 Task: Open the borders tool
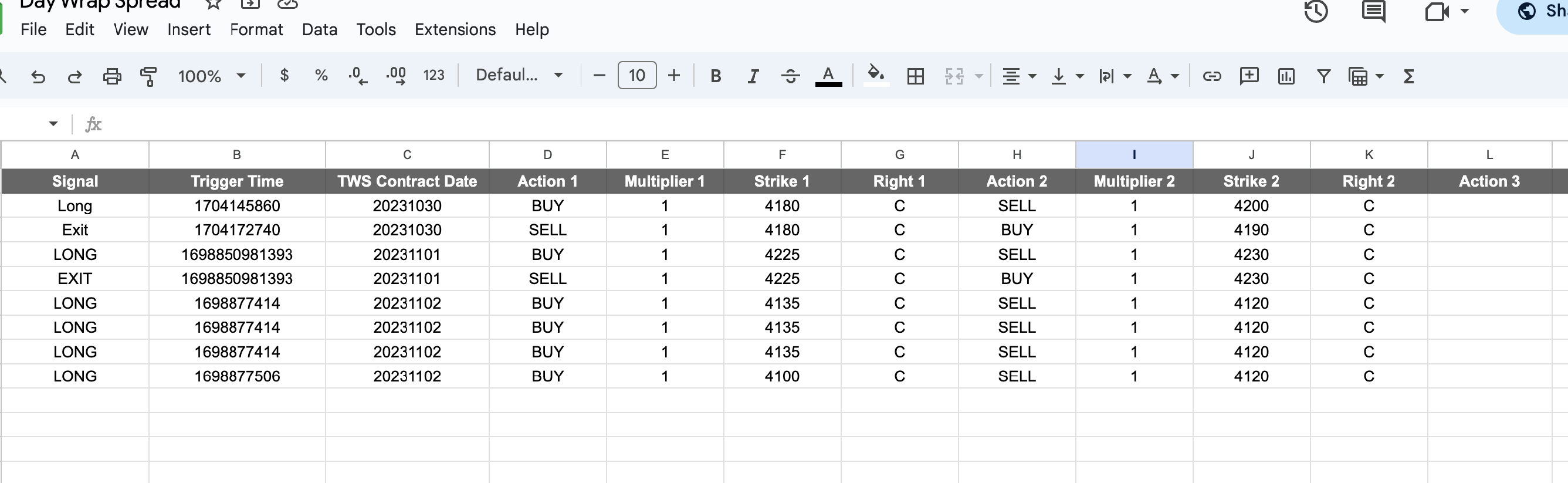(x=916, y=76)
